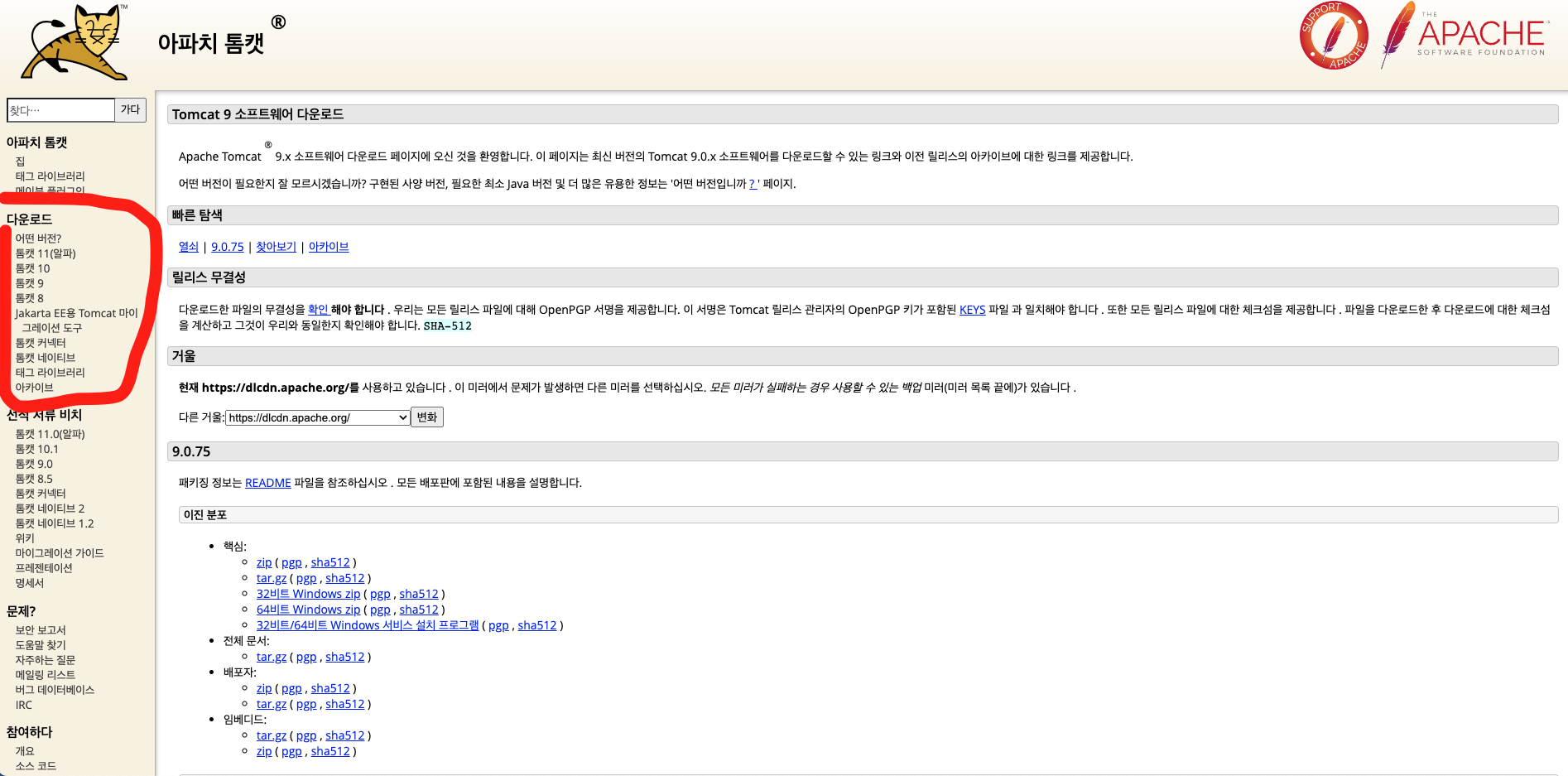This screenshot has height=776, width=1568.
Task: Open 보안 보고서 sidebar link
Action: coord(41,630)
